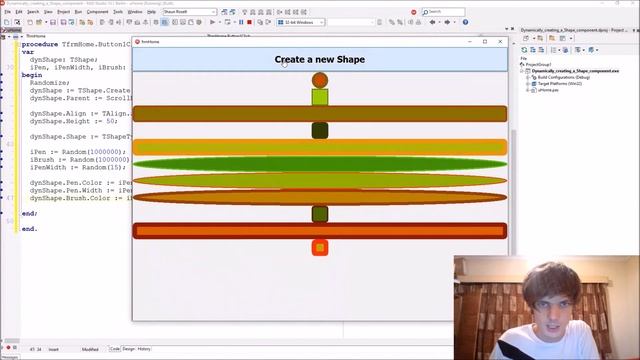
Task: Click the IDE search input field
Action: 444,12
